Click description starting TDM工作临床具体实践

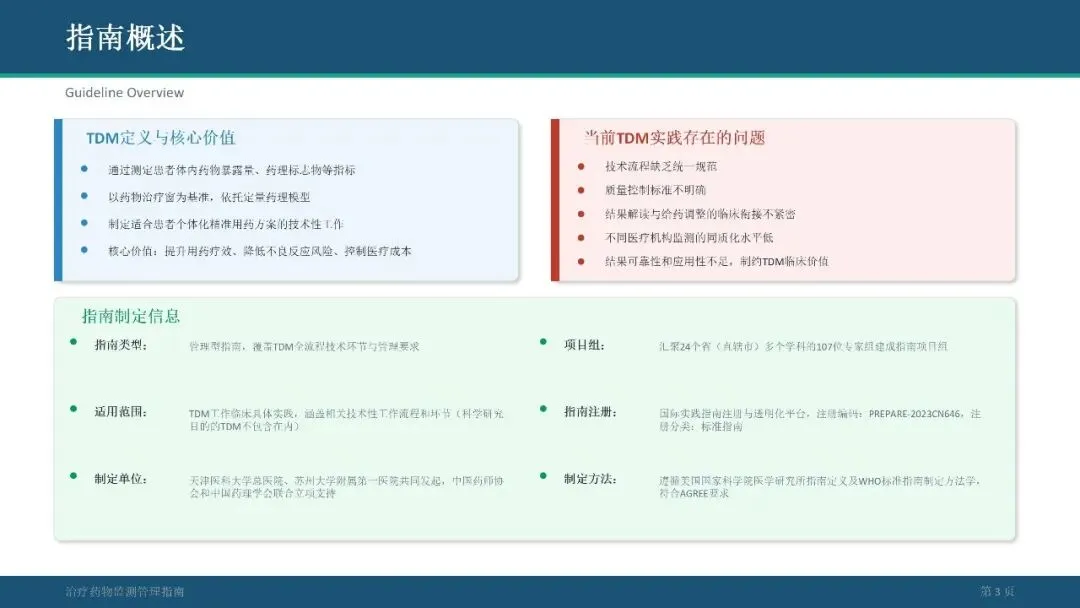click(x=346, y=420)
